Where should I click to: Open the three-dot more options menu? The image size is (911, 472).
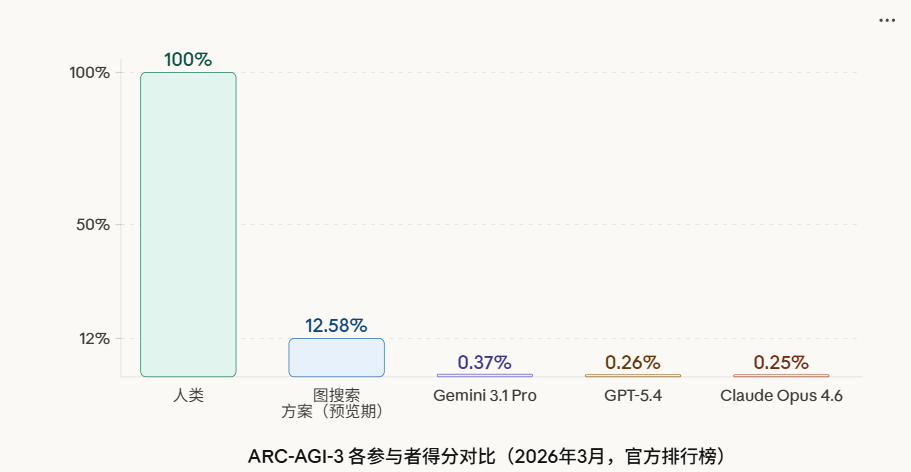click(x=887, y=20)
